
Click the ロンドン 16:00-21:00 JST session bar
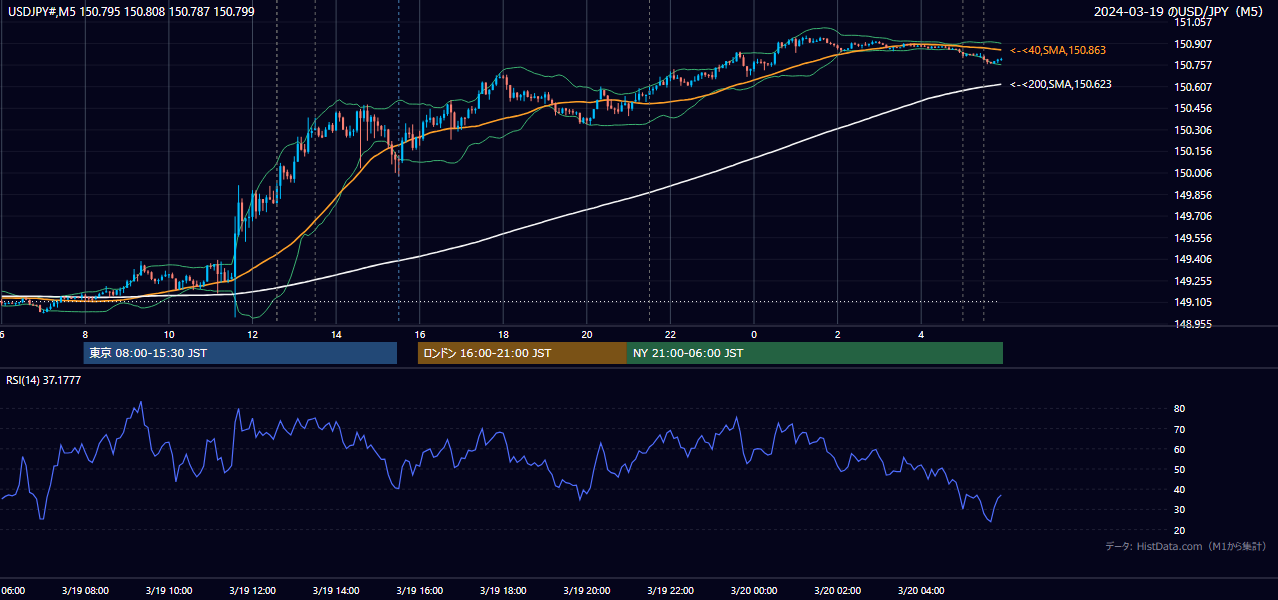pyautogui.click(x=522, y=353)
